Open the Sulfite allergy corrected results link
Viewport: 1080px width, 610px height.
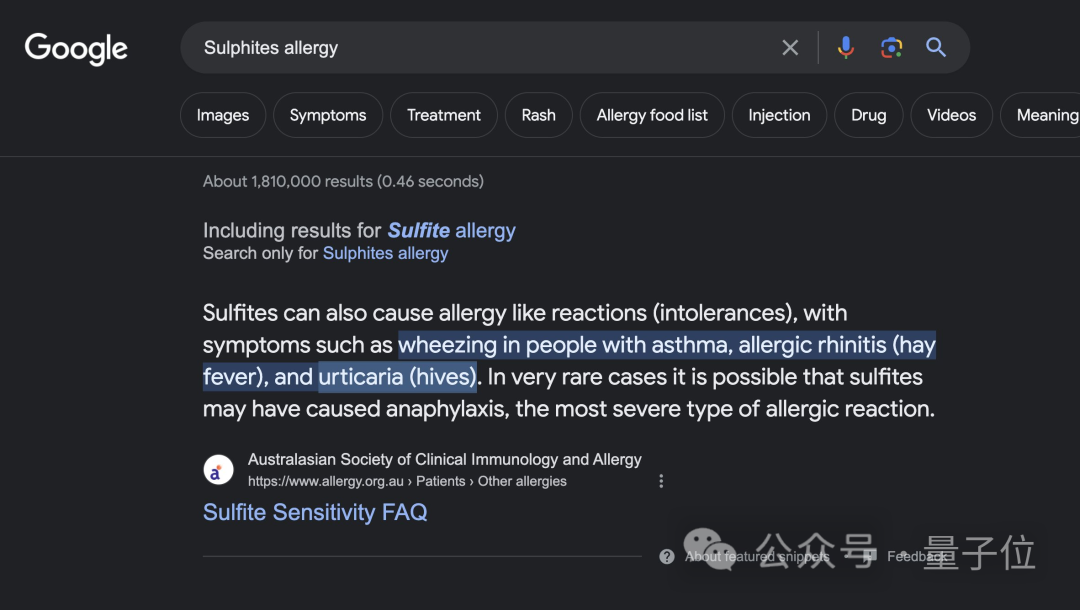click(451, 231)
